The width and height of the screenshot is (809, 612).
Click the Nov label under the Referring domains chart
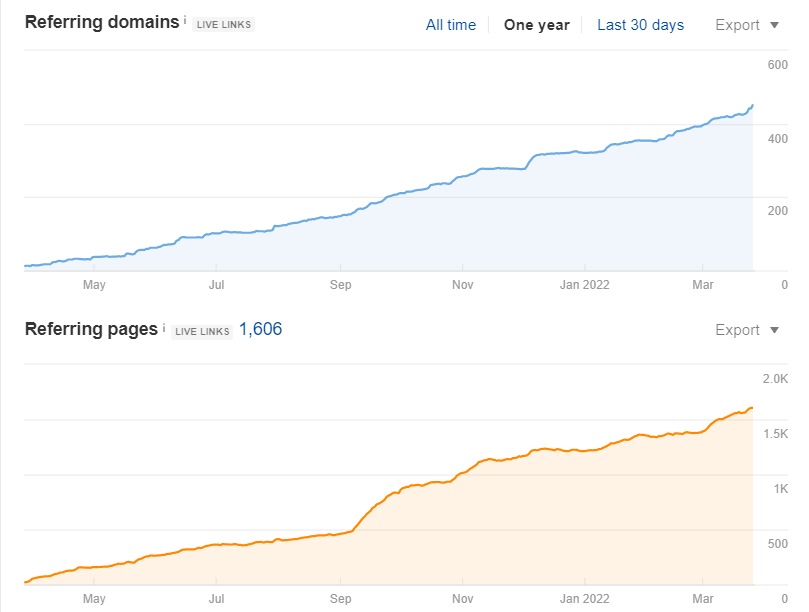click(463, 285)
